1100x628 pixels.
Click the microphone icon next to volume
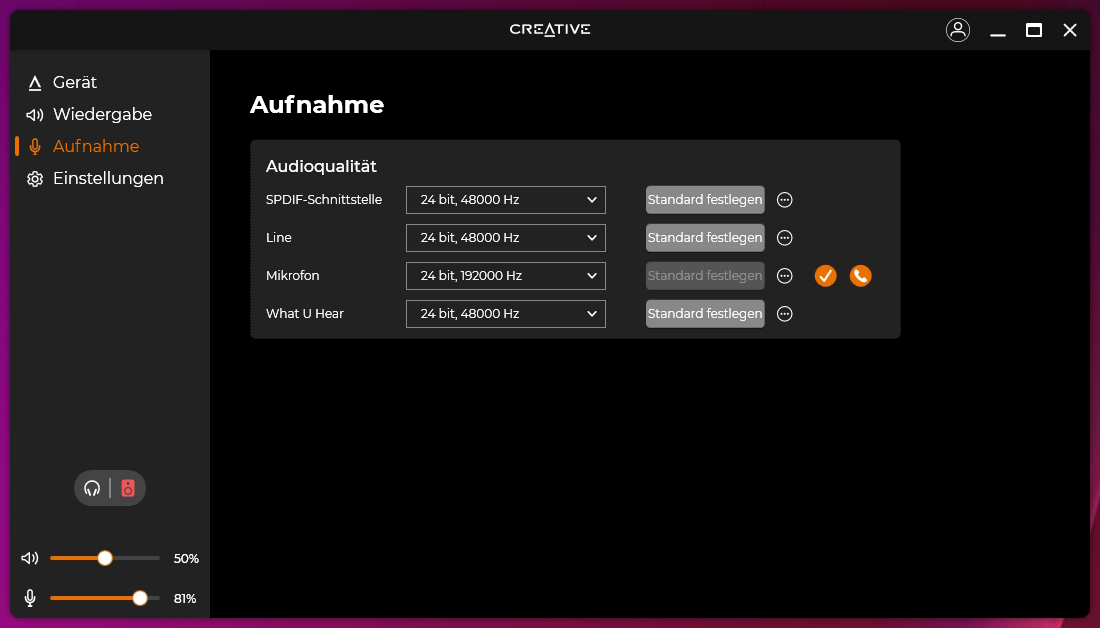tap(29, 597)
